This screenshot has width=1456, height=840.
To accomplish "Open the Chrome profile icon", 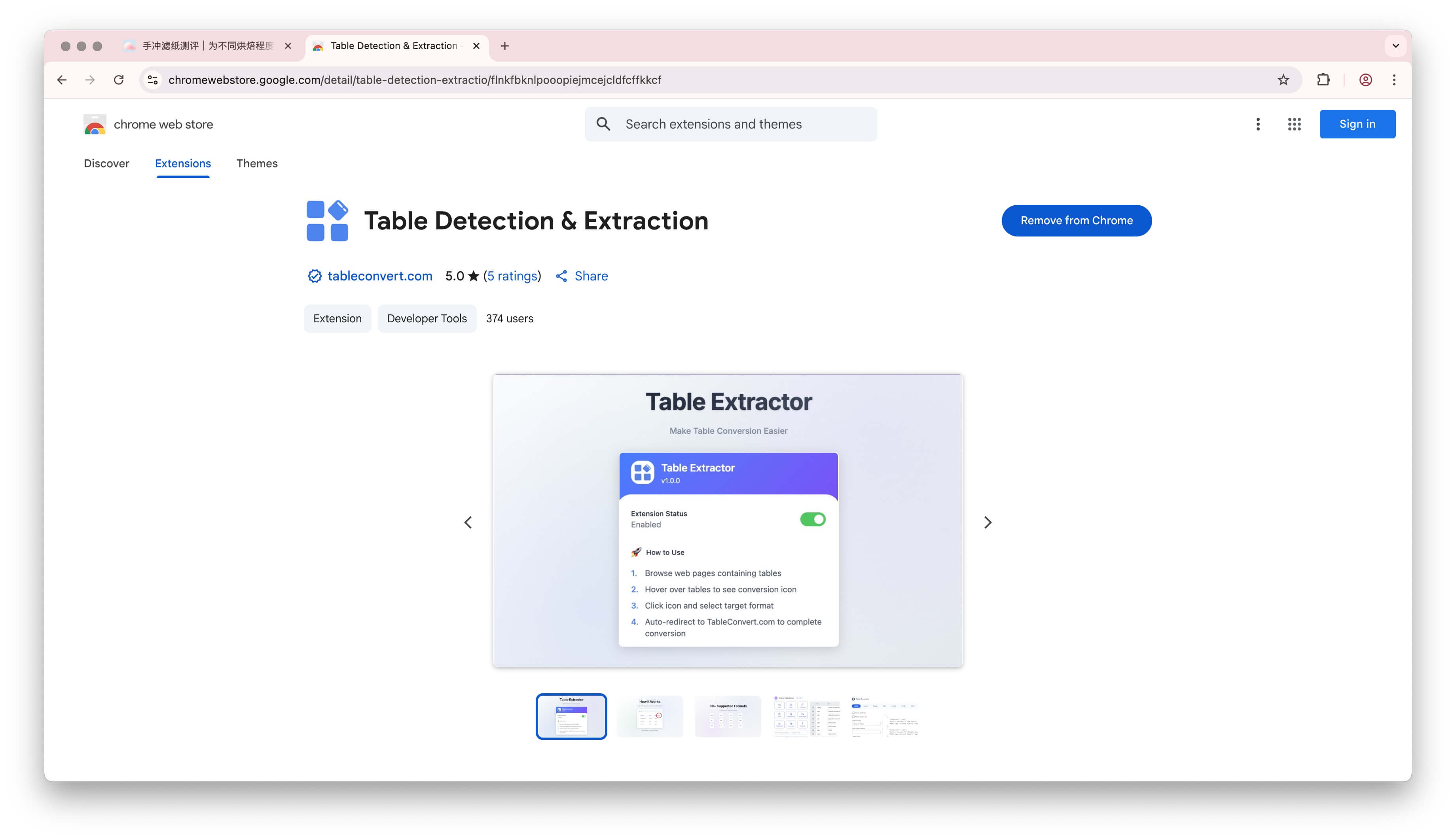I will click(1365, 79).
